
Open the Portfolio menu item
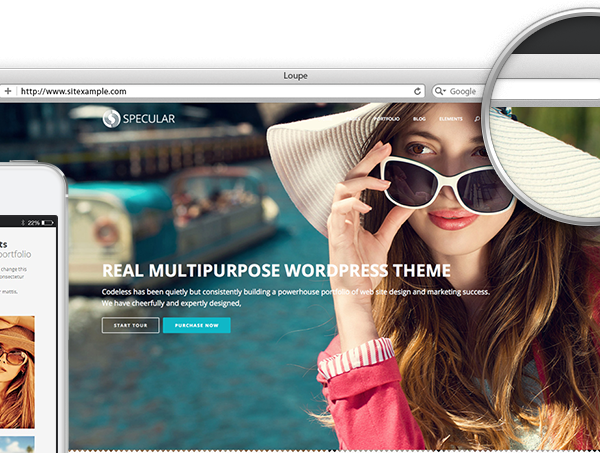387,119
